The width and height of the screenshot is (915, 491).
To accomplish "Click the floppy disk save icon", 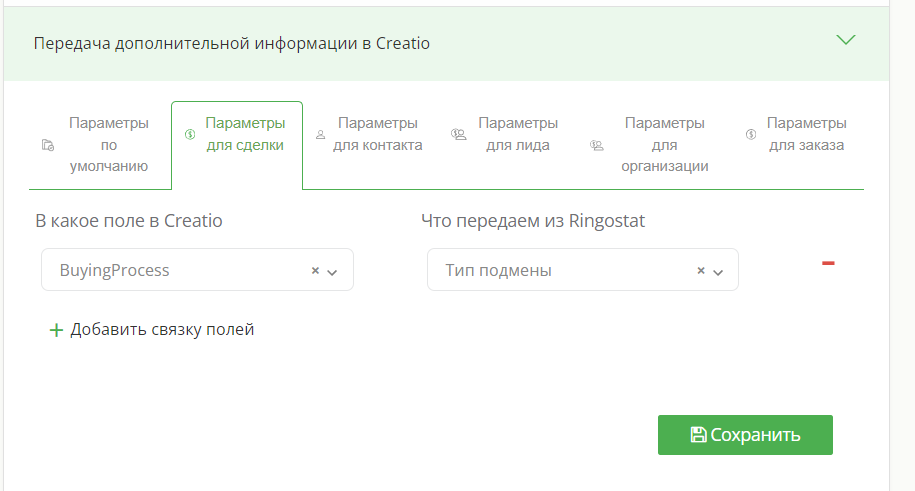I will (x=698, y=434).
